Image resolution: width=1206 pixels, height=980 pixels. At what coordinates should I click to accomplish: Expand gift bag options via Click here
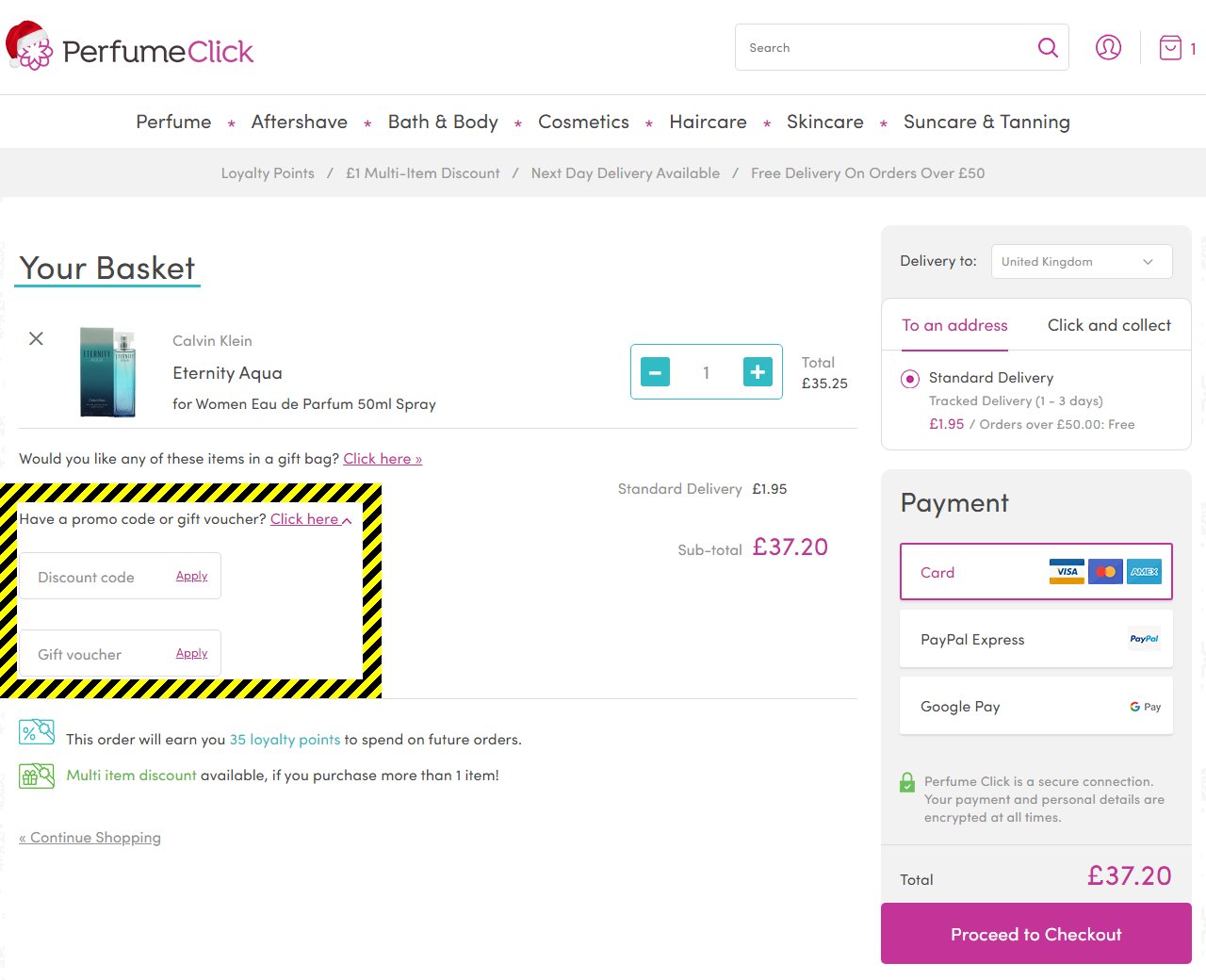click(382, 459)
